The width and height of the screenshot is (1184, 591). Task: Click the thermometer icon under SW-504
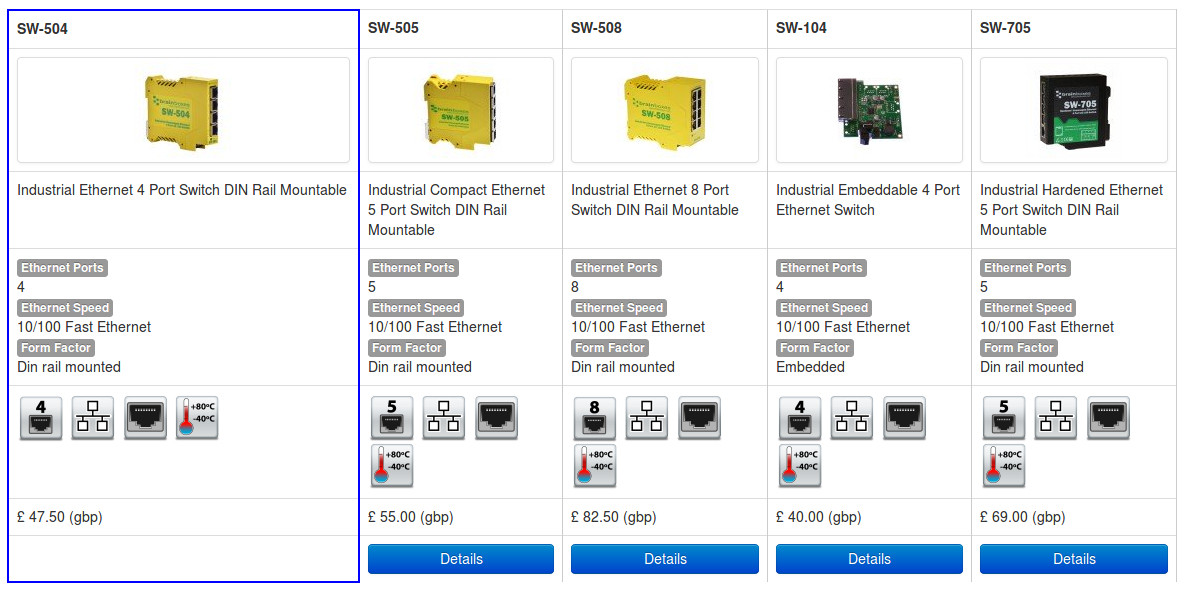tap(197, 418)
